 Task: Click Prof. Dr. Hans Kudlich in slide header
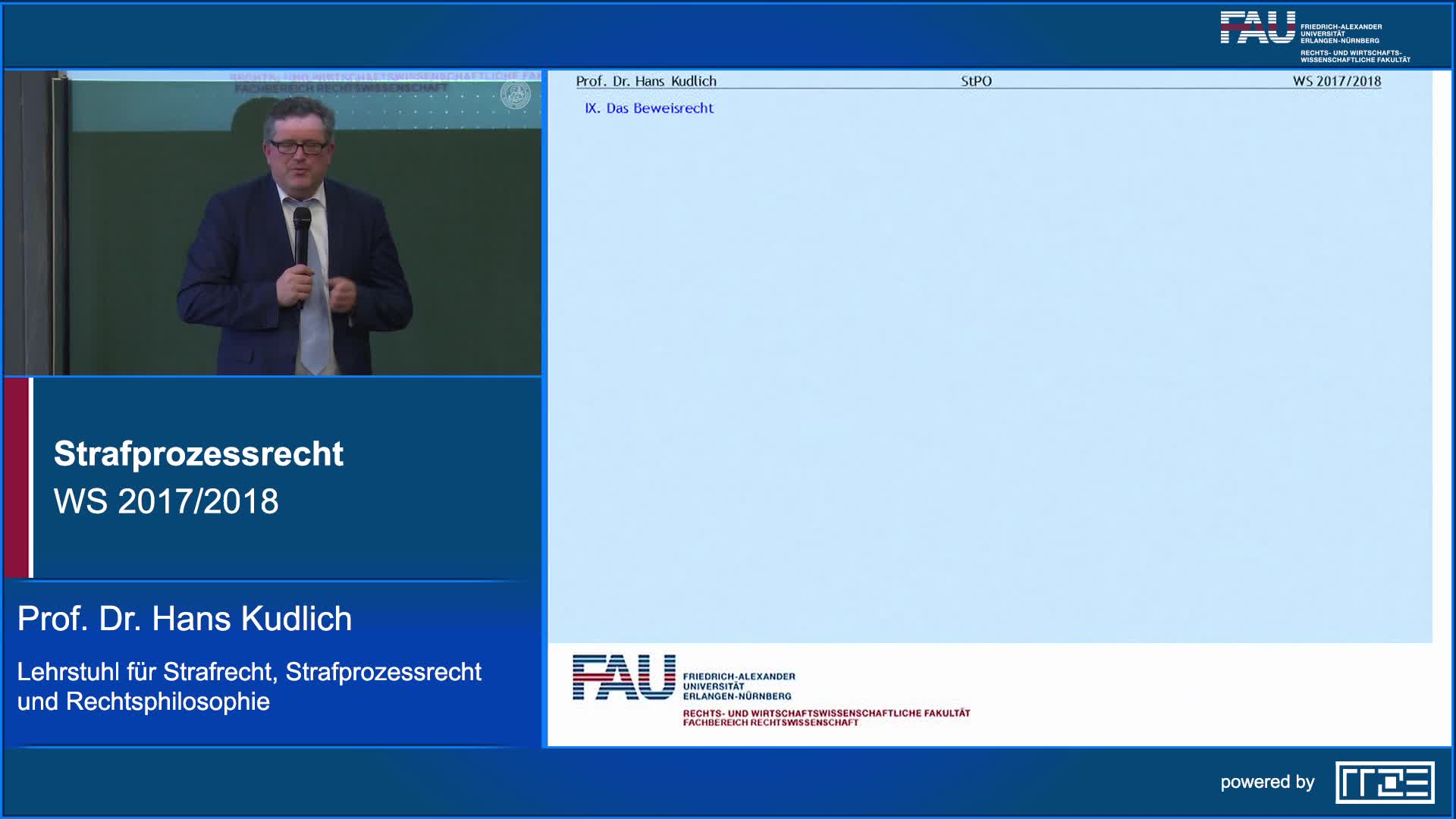pos(645,81)
